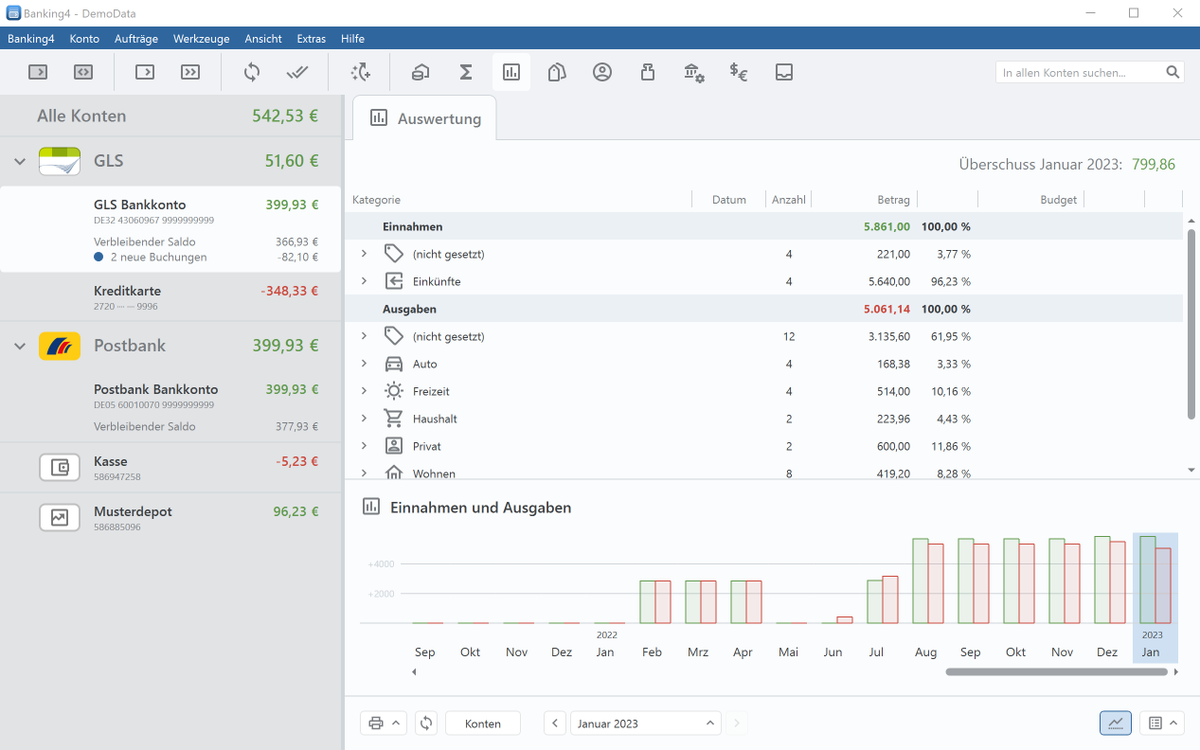This screenshot has width=1200, height=750.
Task: Go to previous month with left arrow
Action: point(556,723)
